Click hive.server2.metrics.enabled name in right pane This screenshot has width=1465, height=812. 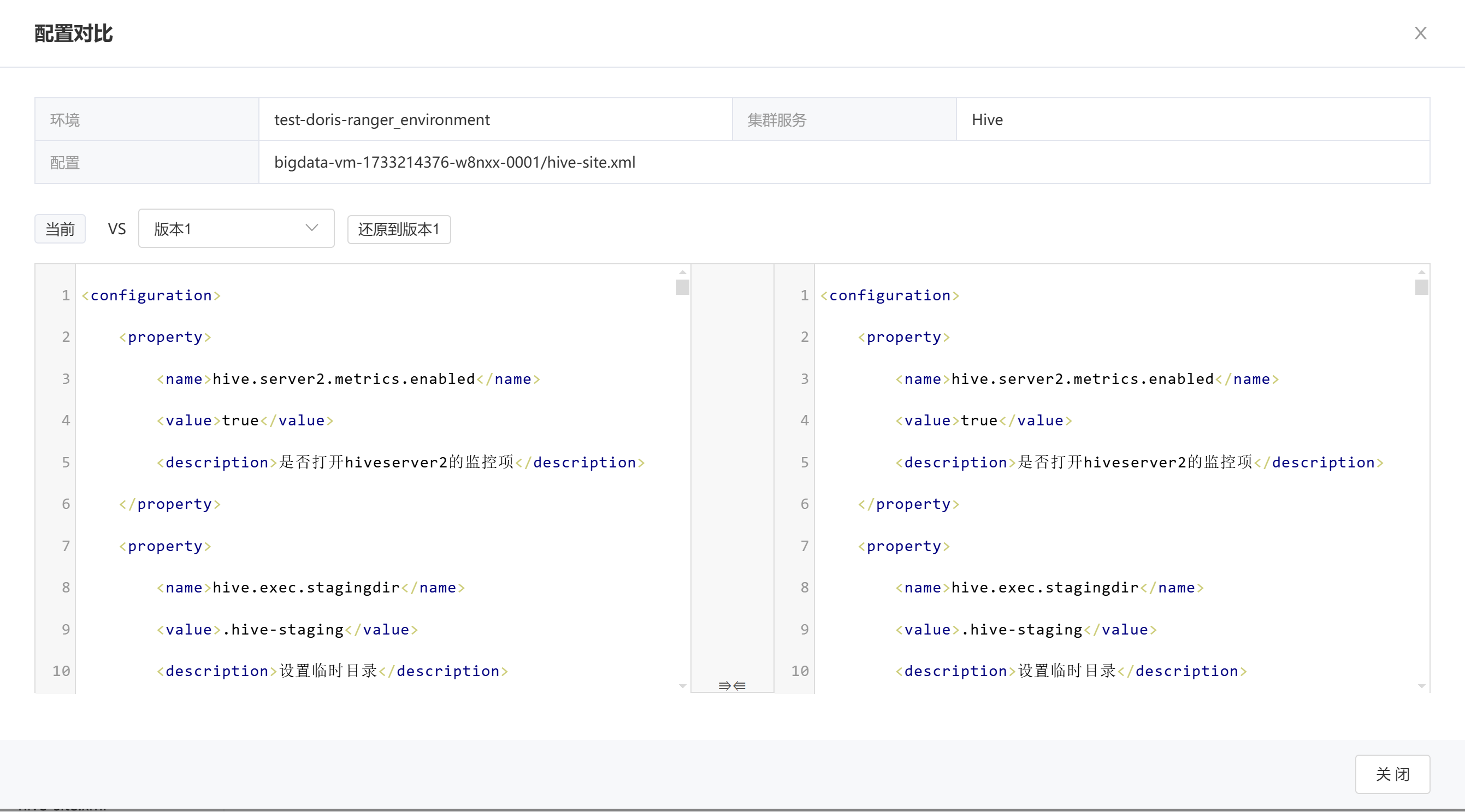click(1082, 379)
